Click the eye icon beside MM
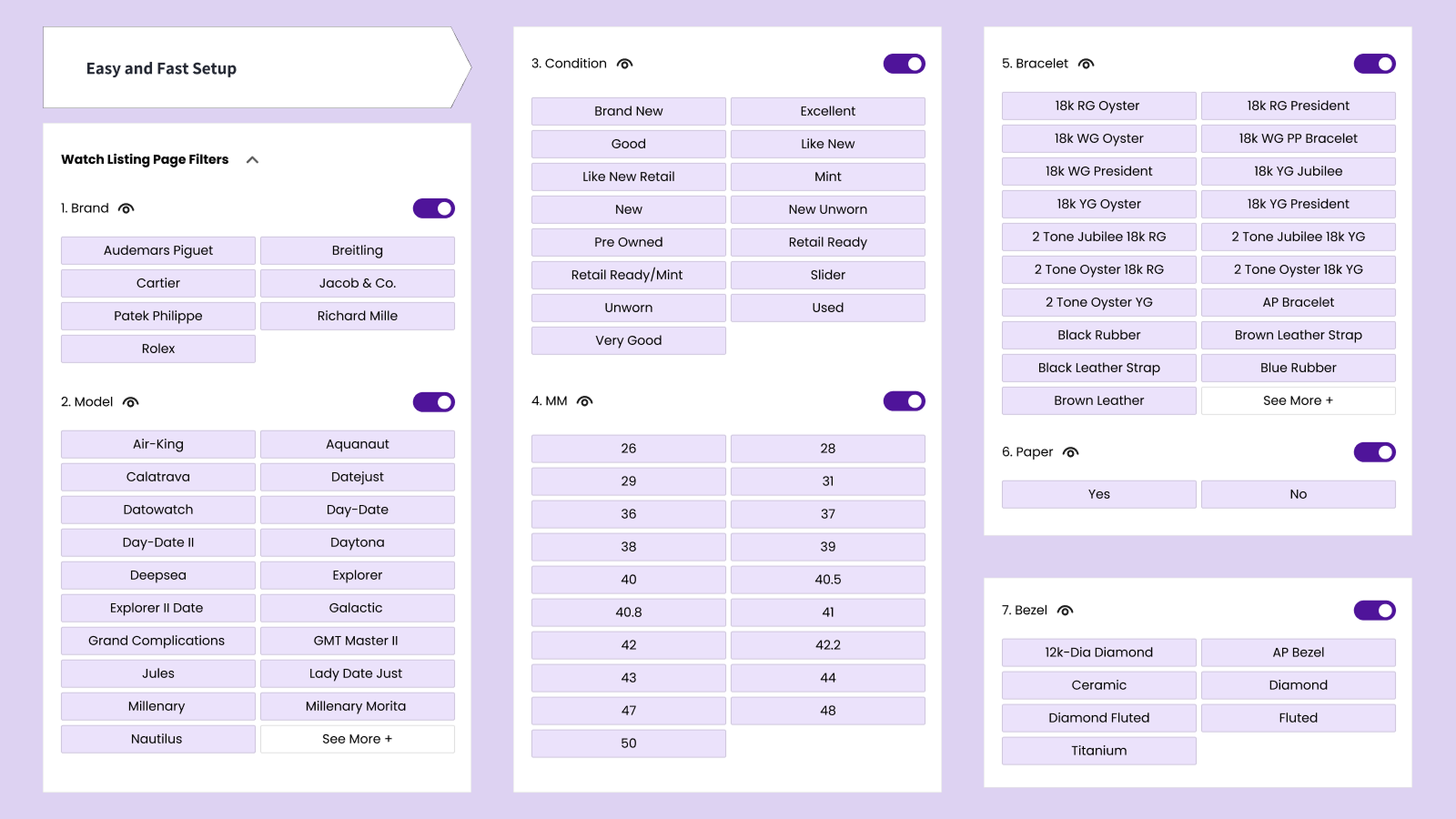The image size is (1456, 819). 584,400
